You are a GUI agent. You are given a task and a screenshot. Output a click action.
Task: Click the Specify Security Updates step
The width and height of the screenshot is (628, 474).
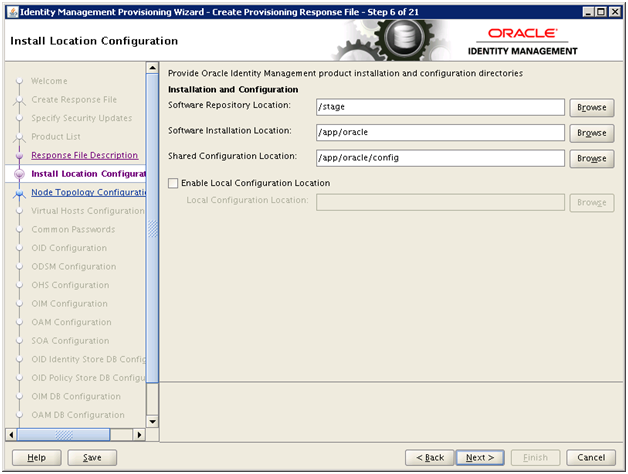pos(82,118)
